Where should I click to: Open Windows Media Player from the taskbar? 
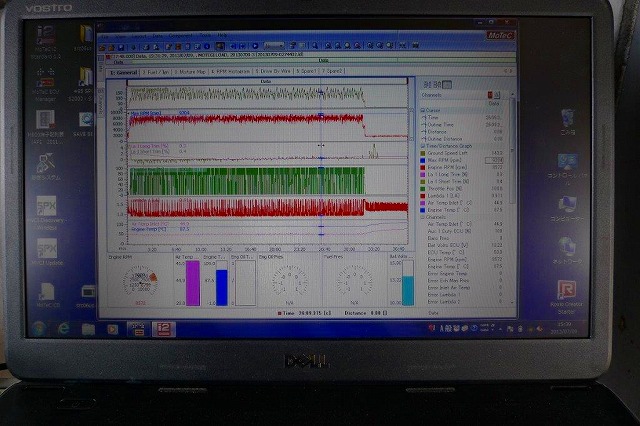click(113, 329)
